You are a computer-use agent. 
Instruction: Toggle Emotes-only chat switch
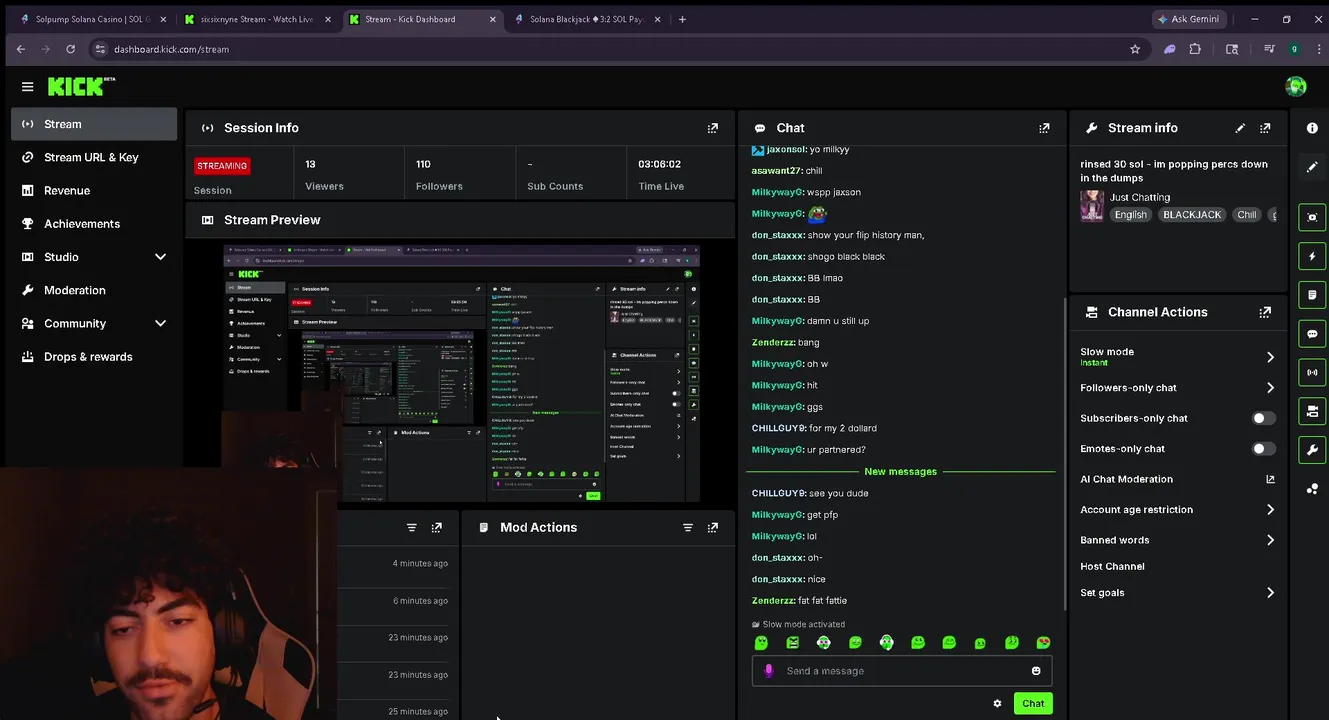coord(1263,449)
